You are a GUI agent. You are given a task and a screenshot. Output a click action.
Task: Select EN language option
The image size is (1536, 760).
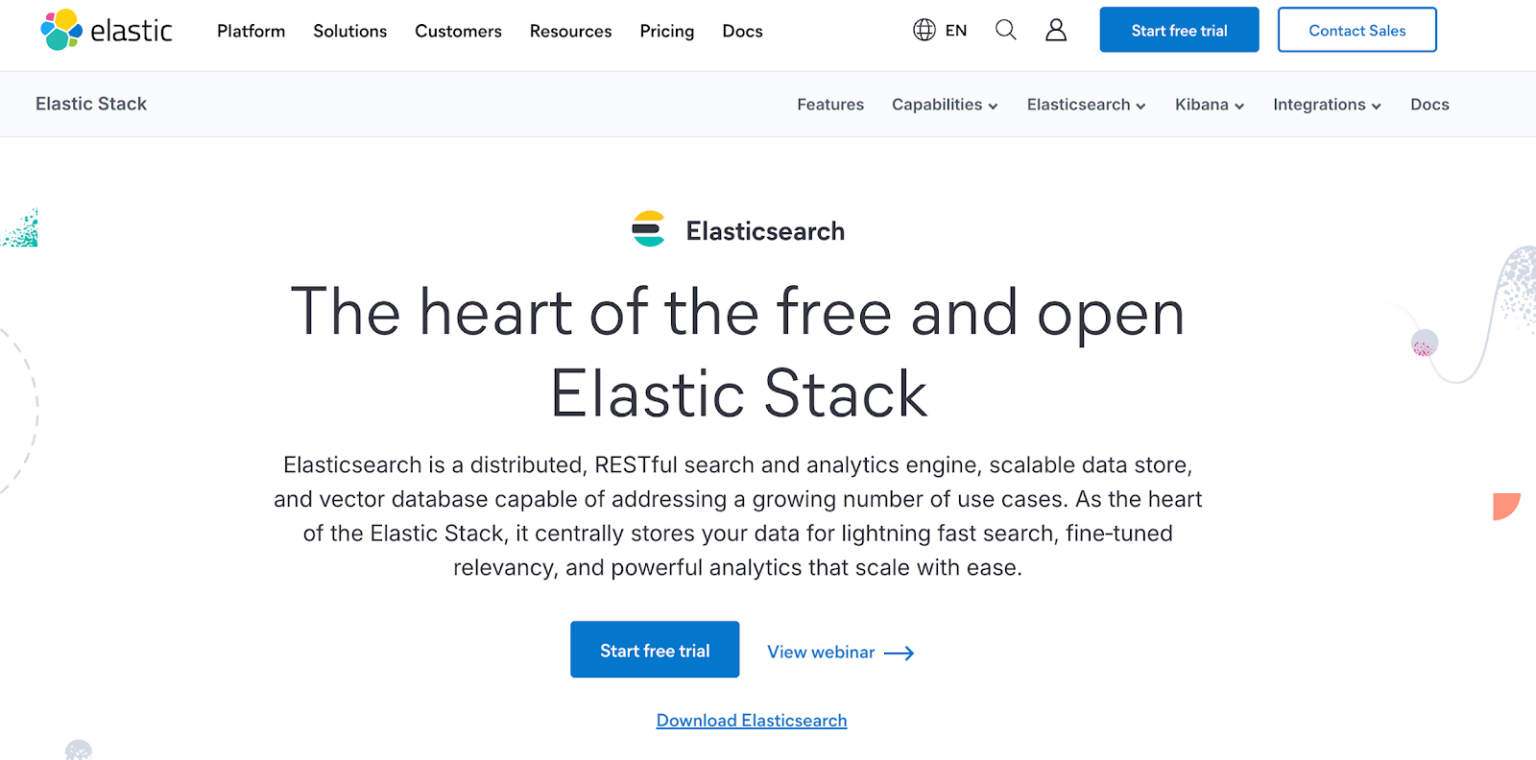[954, 30]
